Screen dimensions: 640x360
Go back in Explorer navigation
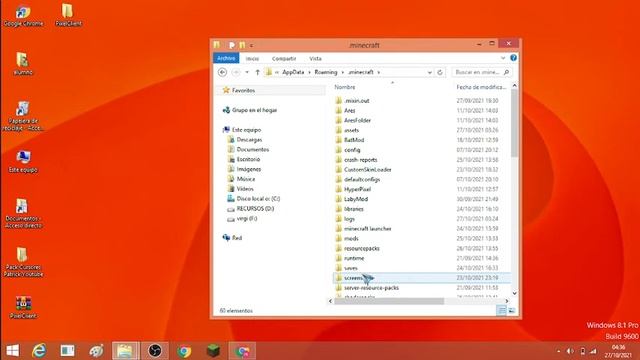(222, 72)
